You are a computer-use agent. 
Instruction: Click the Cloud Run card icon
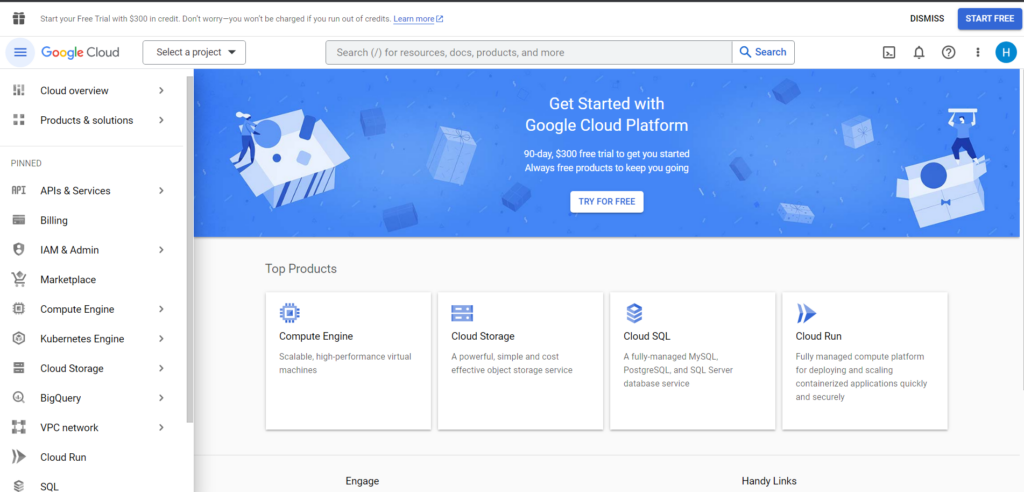click(806, 313)
